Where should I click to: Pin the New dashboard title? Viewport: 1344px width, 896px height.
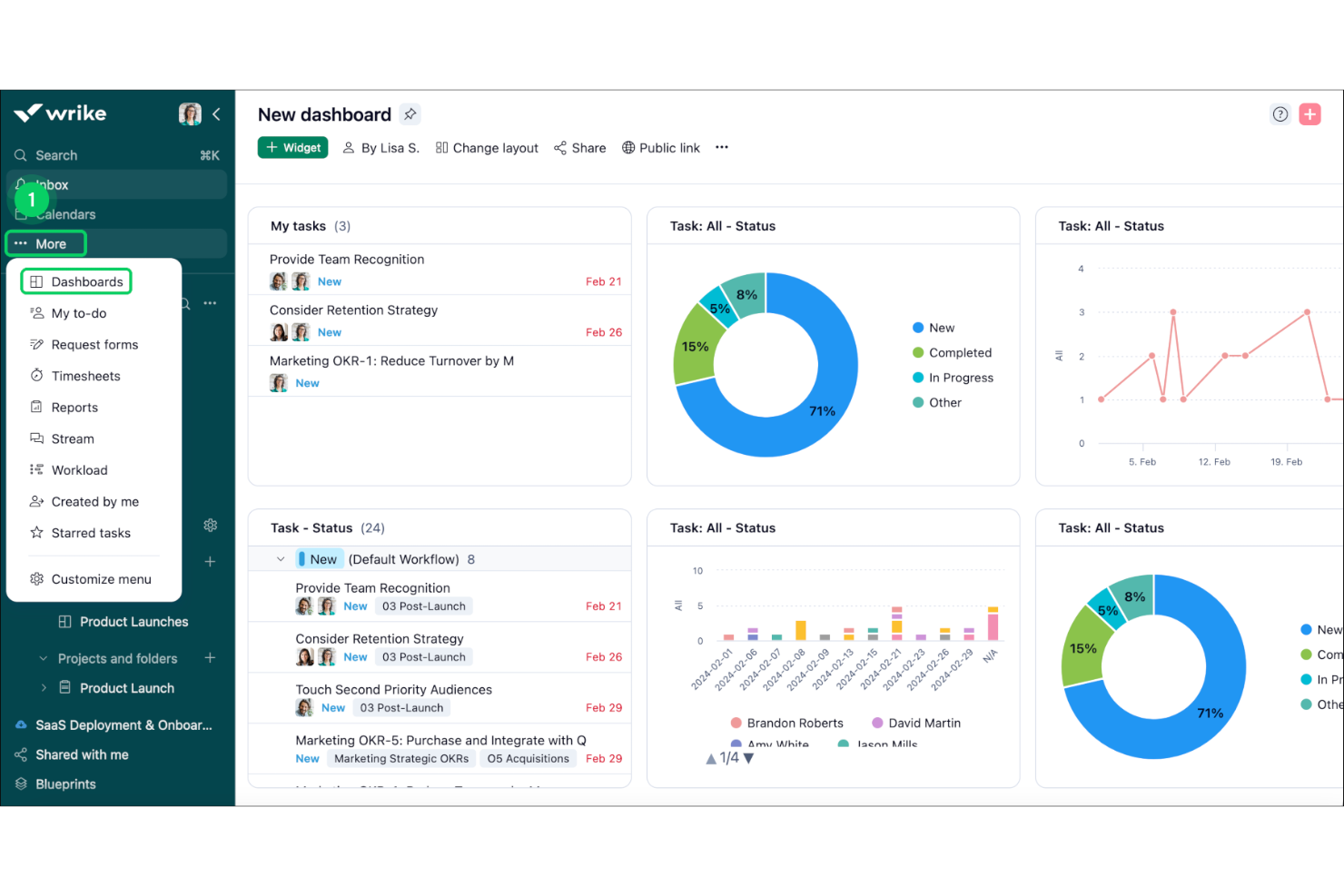(410, 113)
